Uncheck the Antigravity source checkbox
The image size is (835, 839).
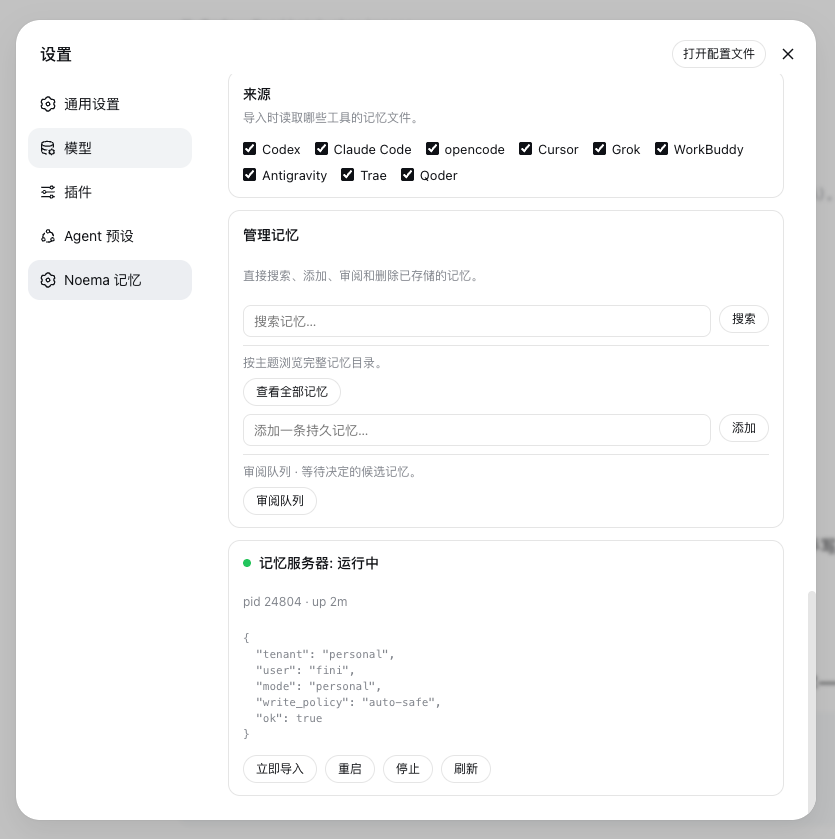[x=249, y=175]
